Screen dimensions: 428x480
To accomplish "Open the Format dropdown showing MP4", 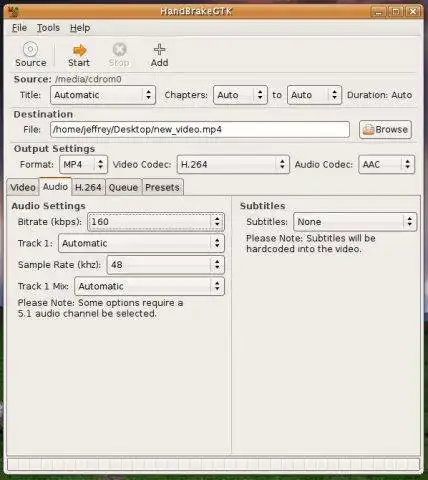I will 83,165.
